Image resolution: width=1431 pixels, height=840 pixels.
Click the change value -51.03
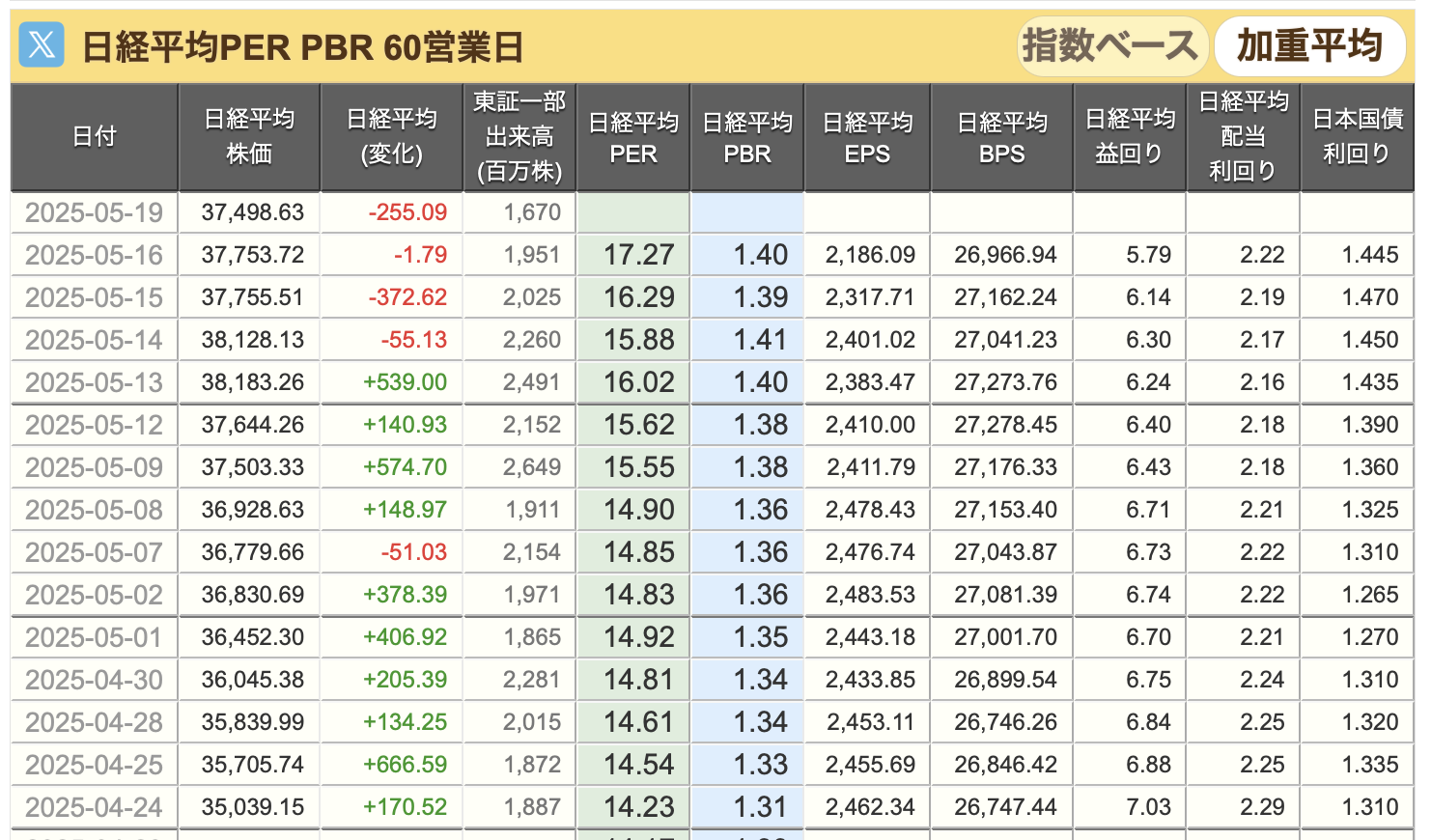pyautogui.click(x=414, y=552)
